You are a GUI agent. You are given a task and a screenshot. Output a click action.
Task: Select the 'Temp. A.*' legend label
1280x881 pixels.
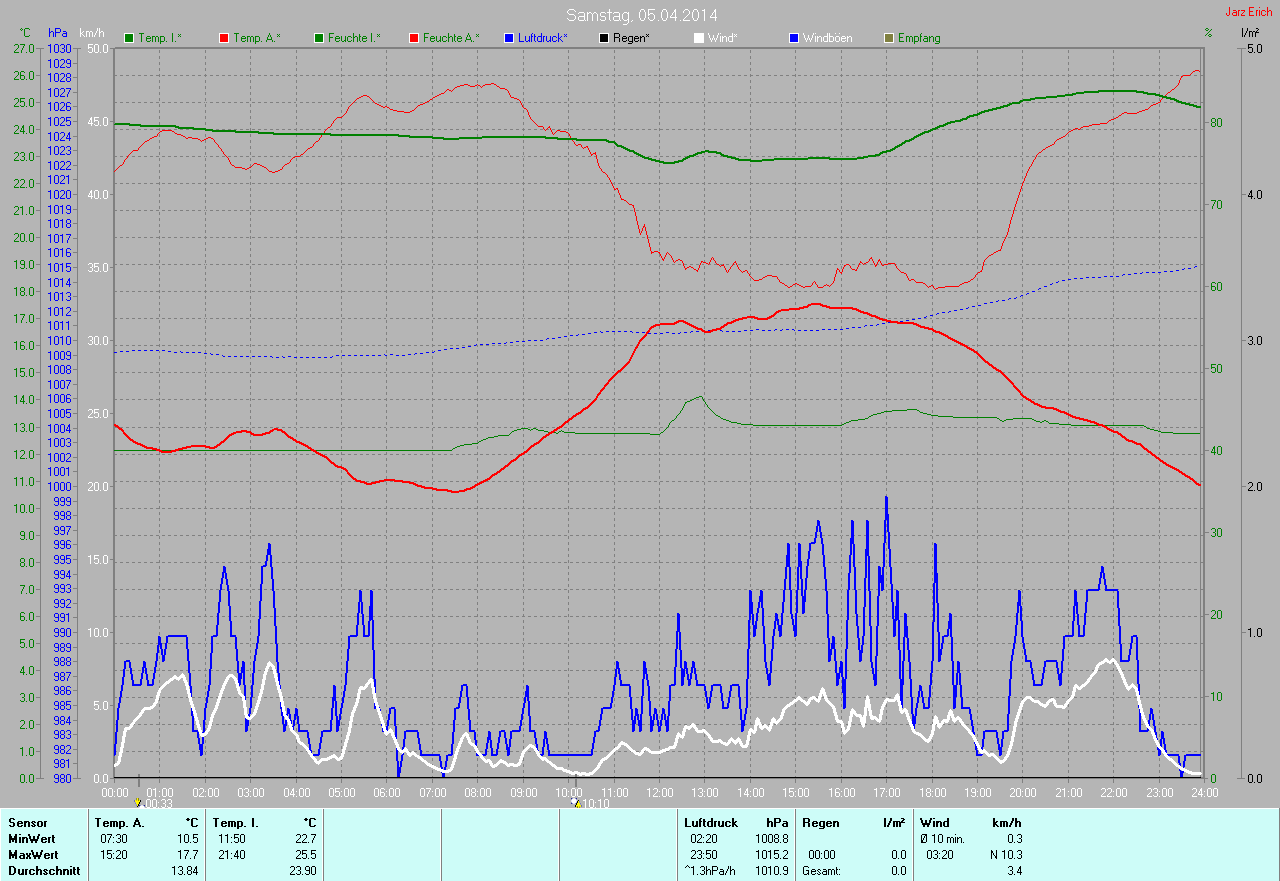pyautogui.click(x=256, y=38)
